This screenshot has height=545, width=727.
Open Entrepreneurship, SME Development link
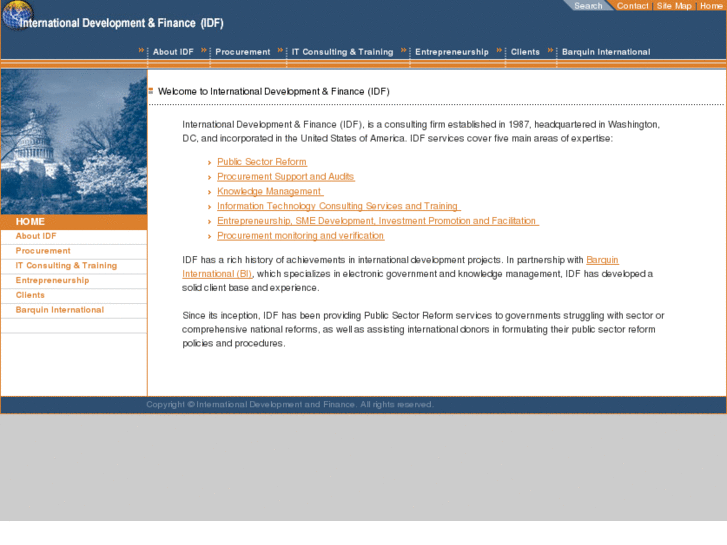click(378, 221)
